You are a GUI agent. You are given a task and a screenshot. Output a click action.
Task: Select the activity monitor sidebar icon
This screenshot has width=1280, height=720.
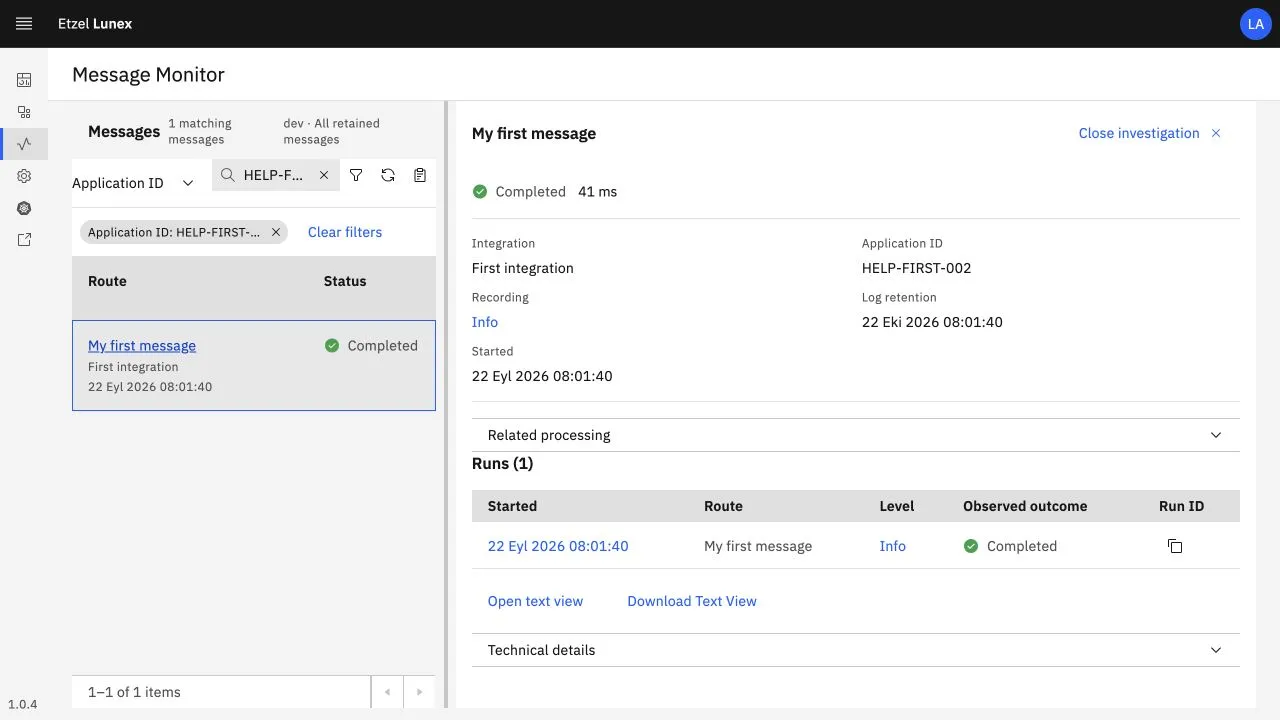tap(24, 144)
